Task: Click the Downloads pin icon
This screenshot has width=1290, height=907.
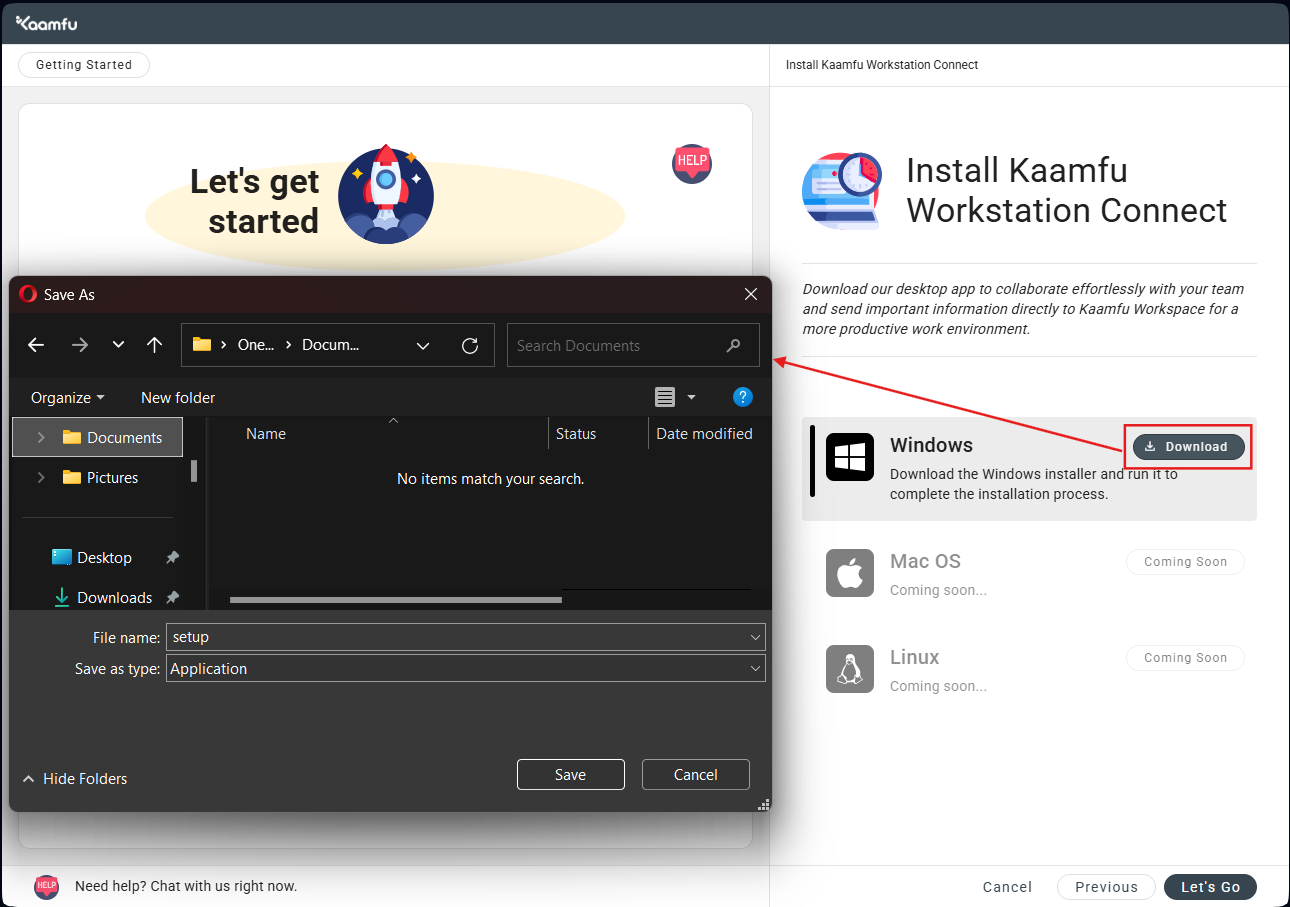Action: point(172,597)
